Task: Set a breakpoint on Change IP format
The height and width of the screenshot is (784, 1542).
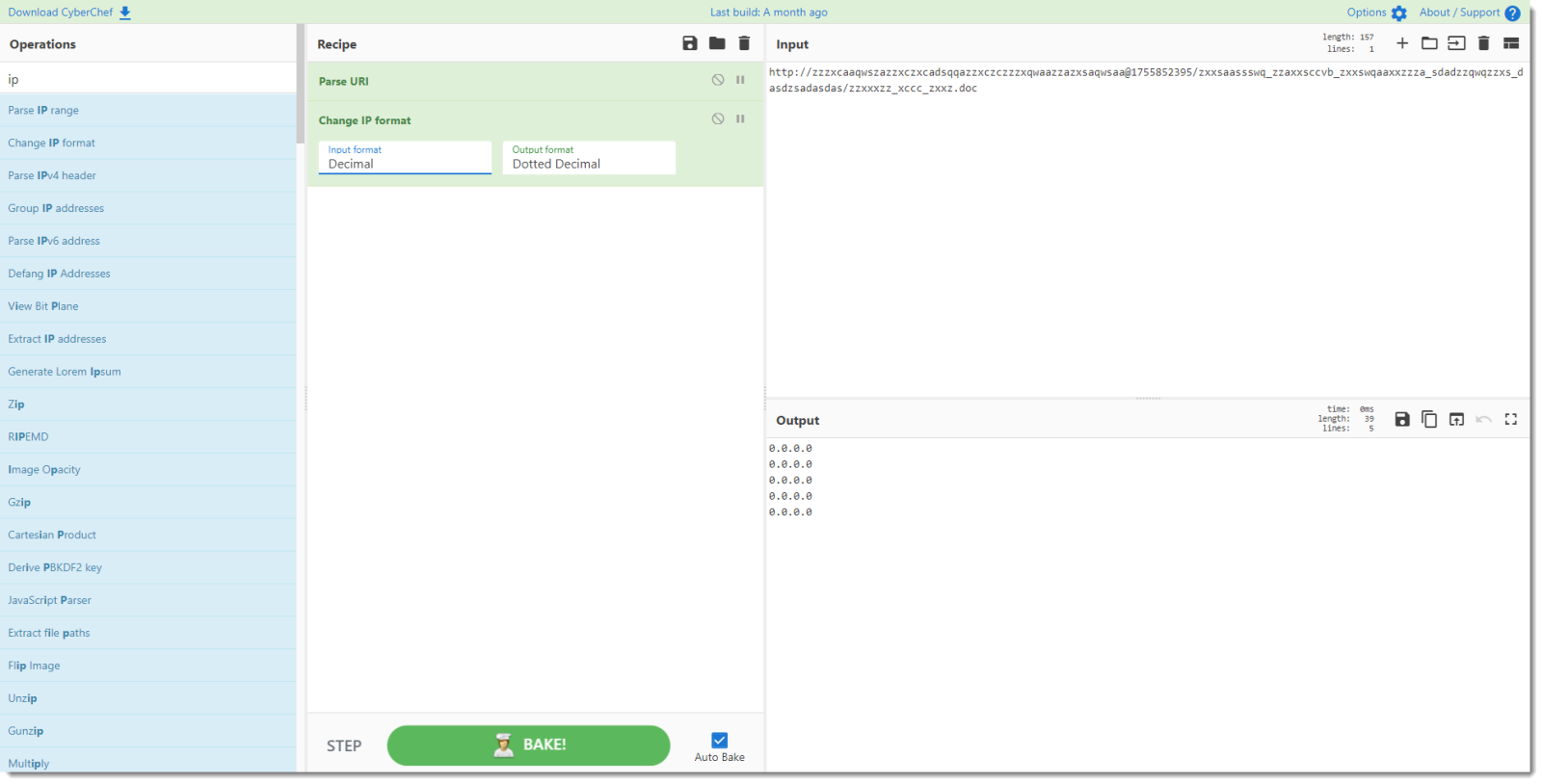Action: coord(740,118)
